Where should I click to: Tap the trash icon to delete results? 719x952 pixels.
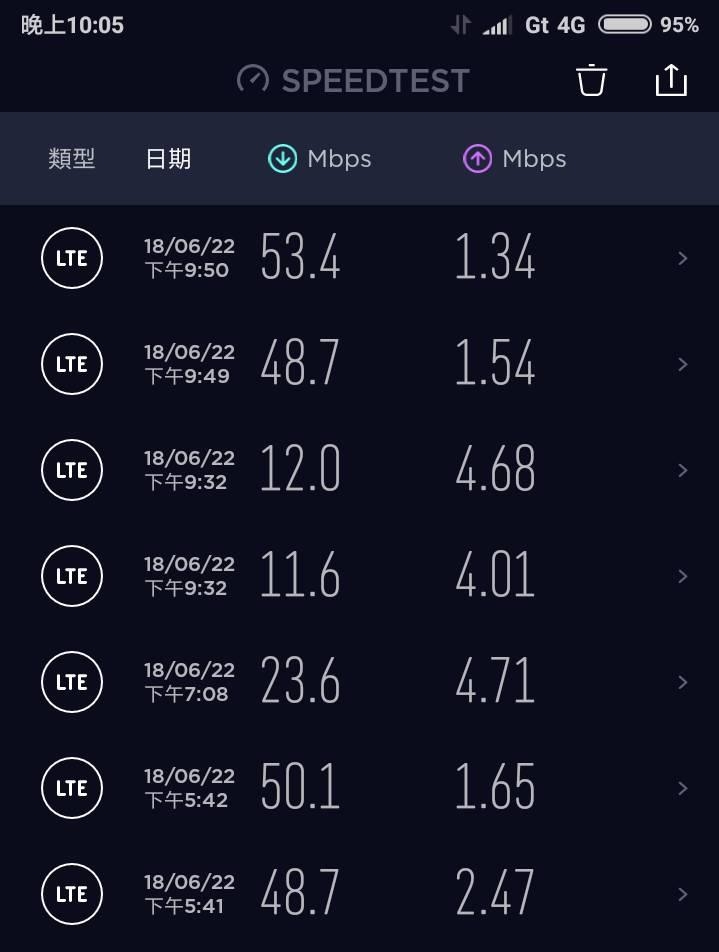pos(591,80)
